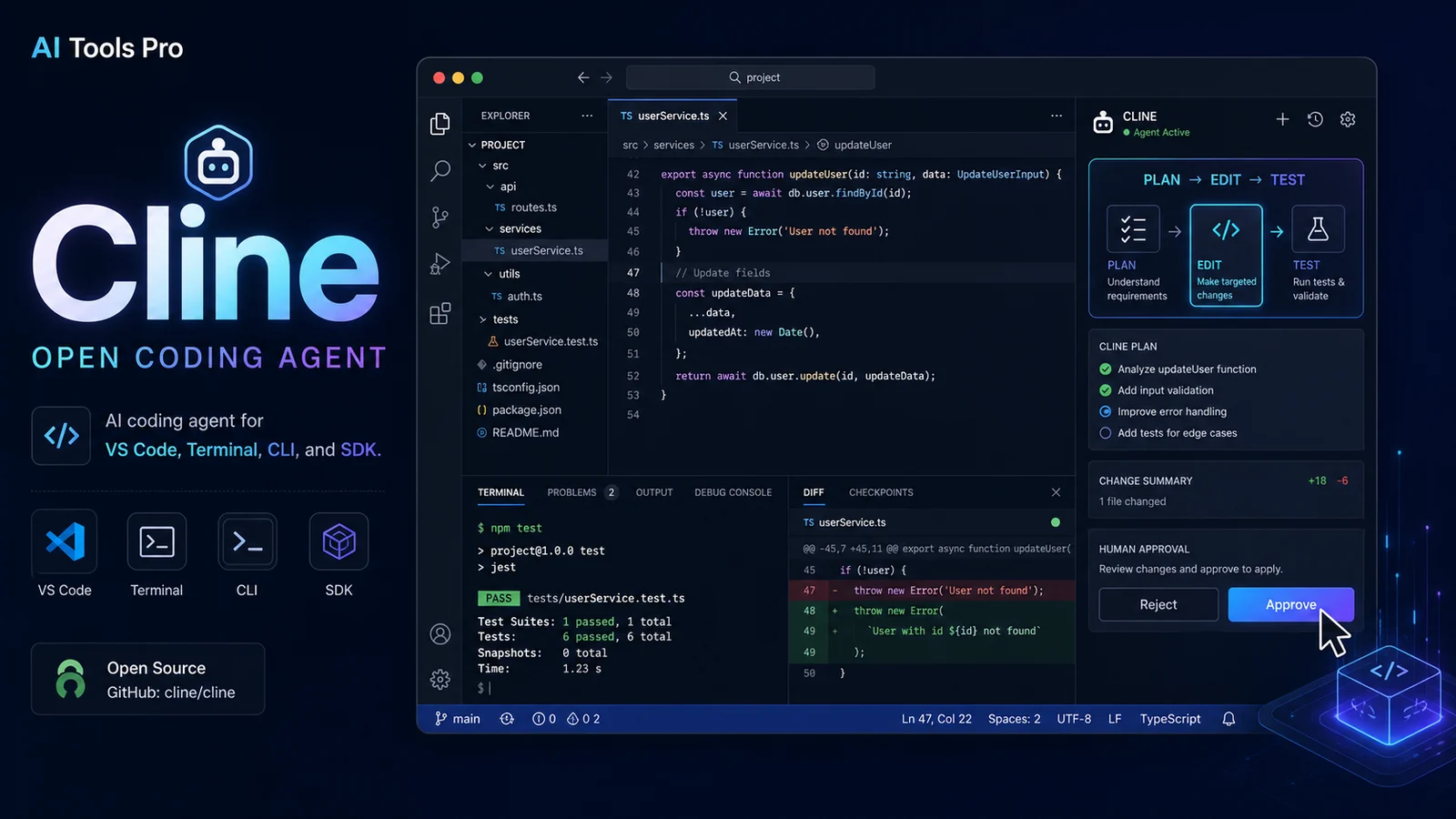Open the Accounts menu in activity bar

coord(440,634)
